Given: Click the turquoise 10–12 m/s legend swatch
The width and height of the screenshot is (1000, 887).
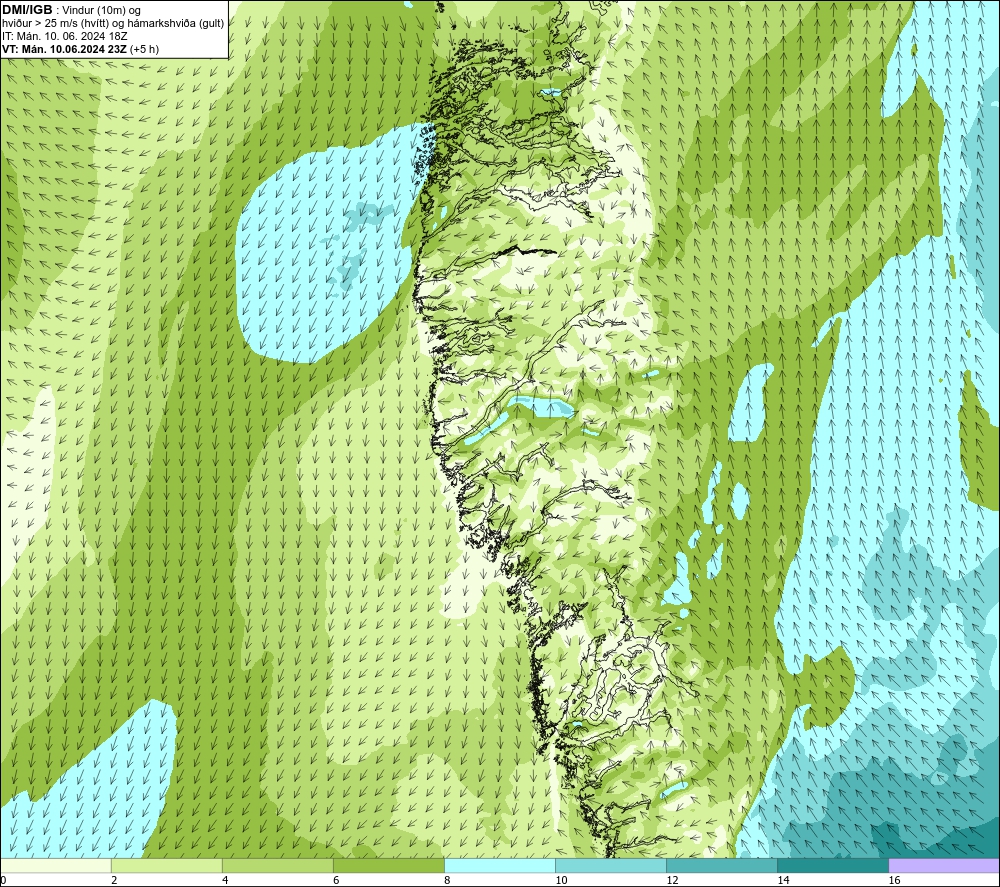Looking at the screenshot, I should point(611,866).
